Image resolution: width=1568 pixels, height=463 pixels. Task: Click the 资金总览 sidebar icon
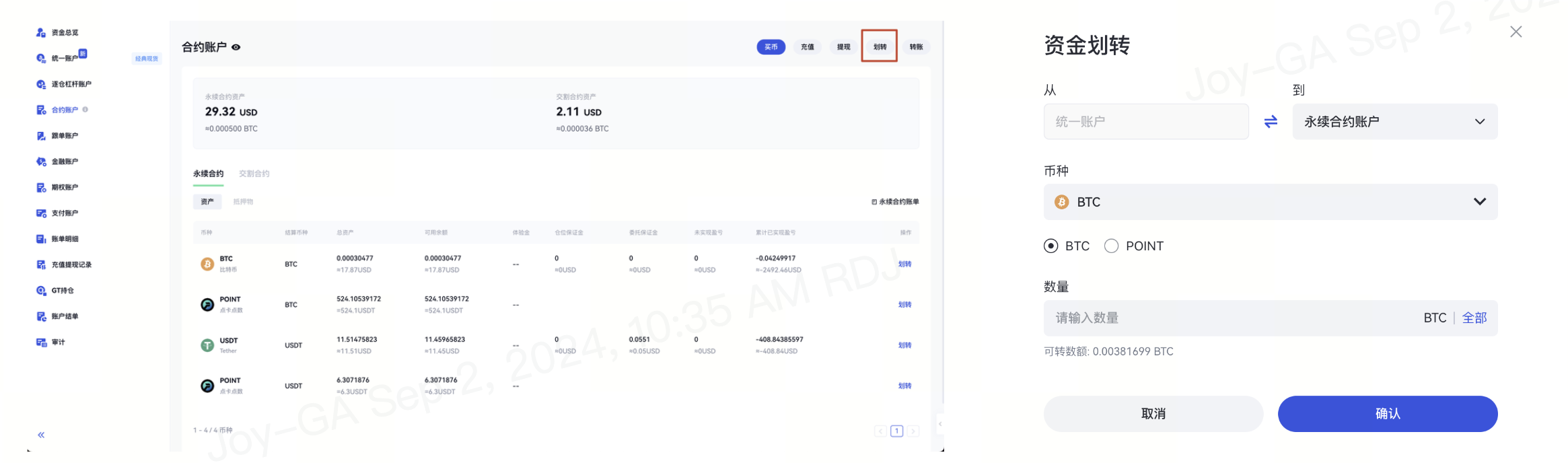(41, 32)
